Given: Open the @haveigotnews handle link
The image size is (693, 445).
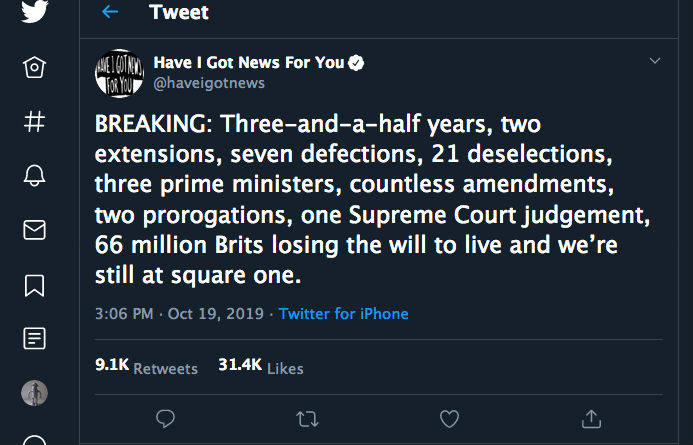Looking at the screenshot, I should (x=209, y=83).
